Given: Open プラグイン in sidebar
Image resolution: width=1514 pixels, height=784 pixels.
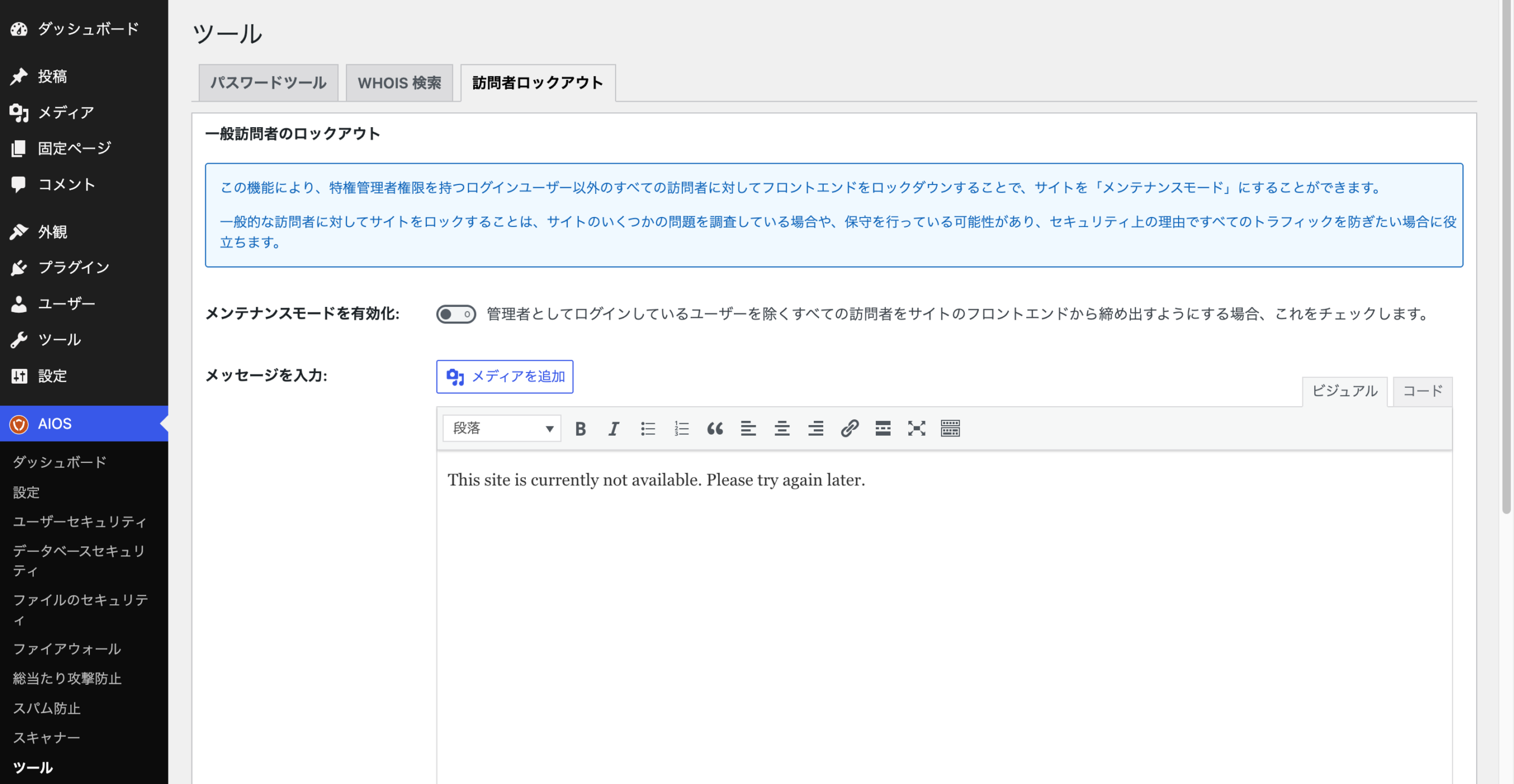Looking at the screenshot, I should tap(84, 267).
